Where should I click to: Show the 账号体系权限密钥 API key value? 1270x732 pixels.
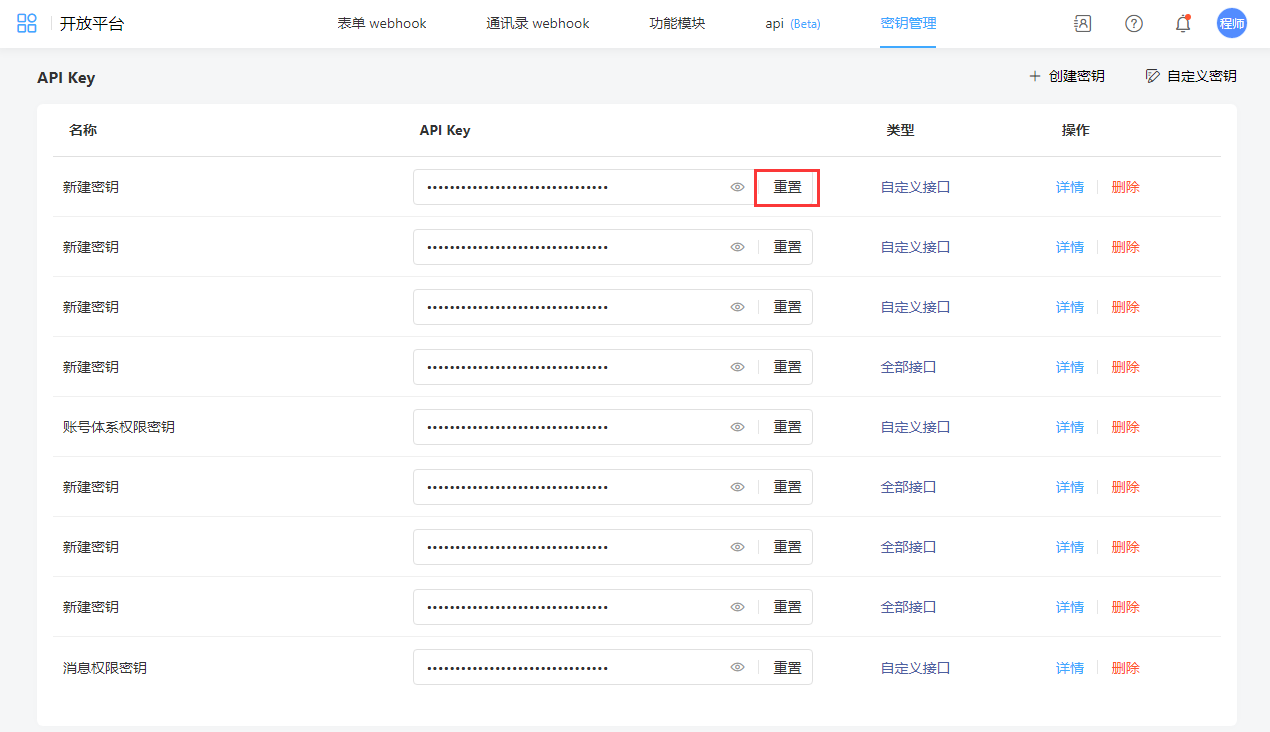[x=737, y=427]
